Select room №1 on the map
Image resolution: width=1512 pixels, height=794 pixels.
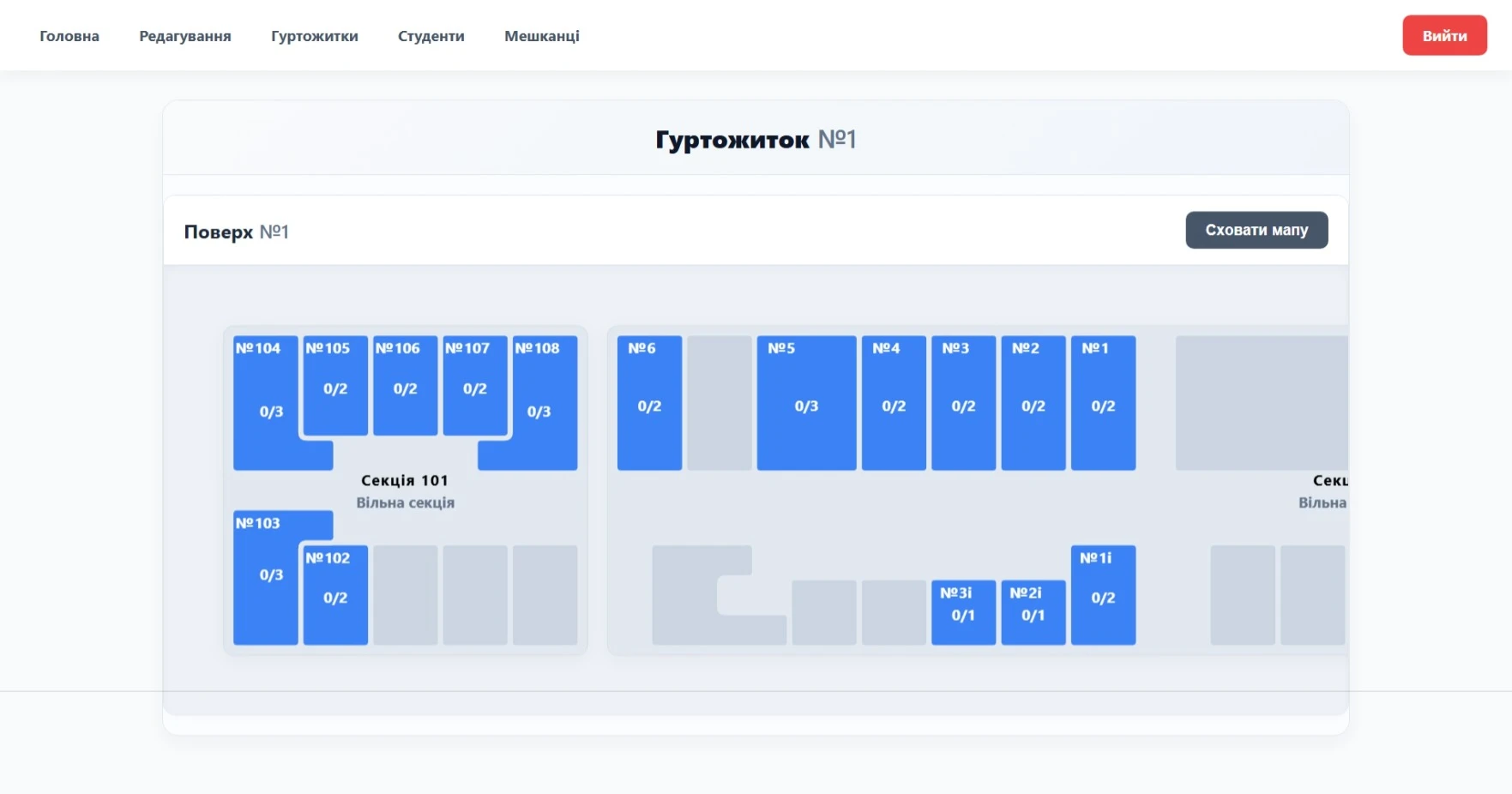coord(1103,403)
